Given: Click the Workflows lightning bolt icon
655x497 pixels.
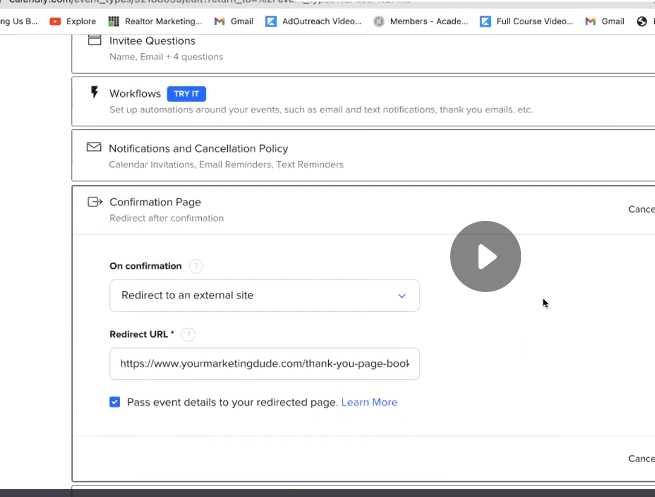Looking at the screenshot, I should pyautogui.click(x=95, y=93).
